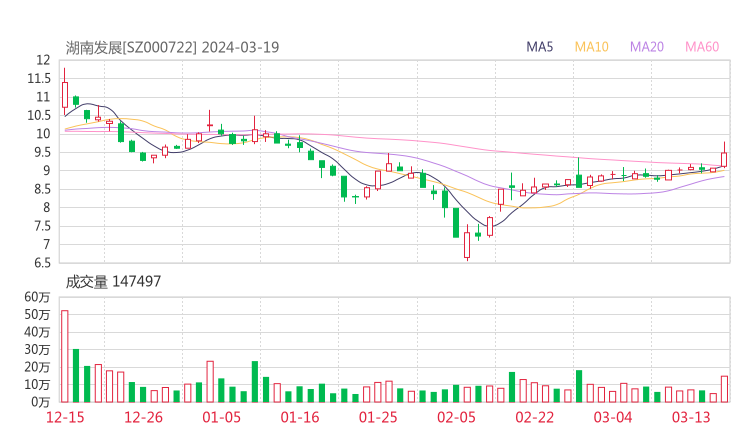This screenshot has height=440, width=740.
Task: Click the 0万 volume axis value
Action: 41,402
